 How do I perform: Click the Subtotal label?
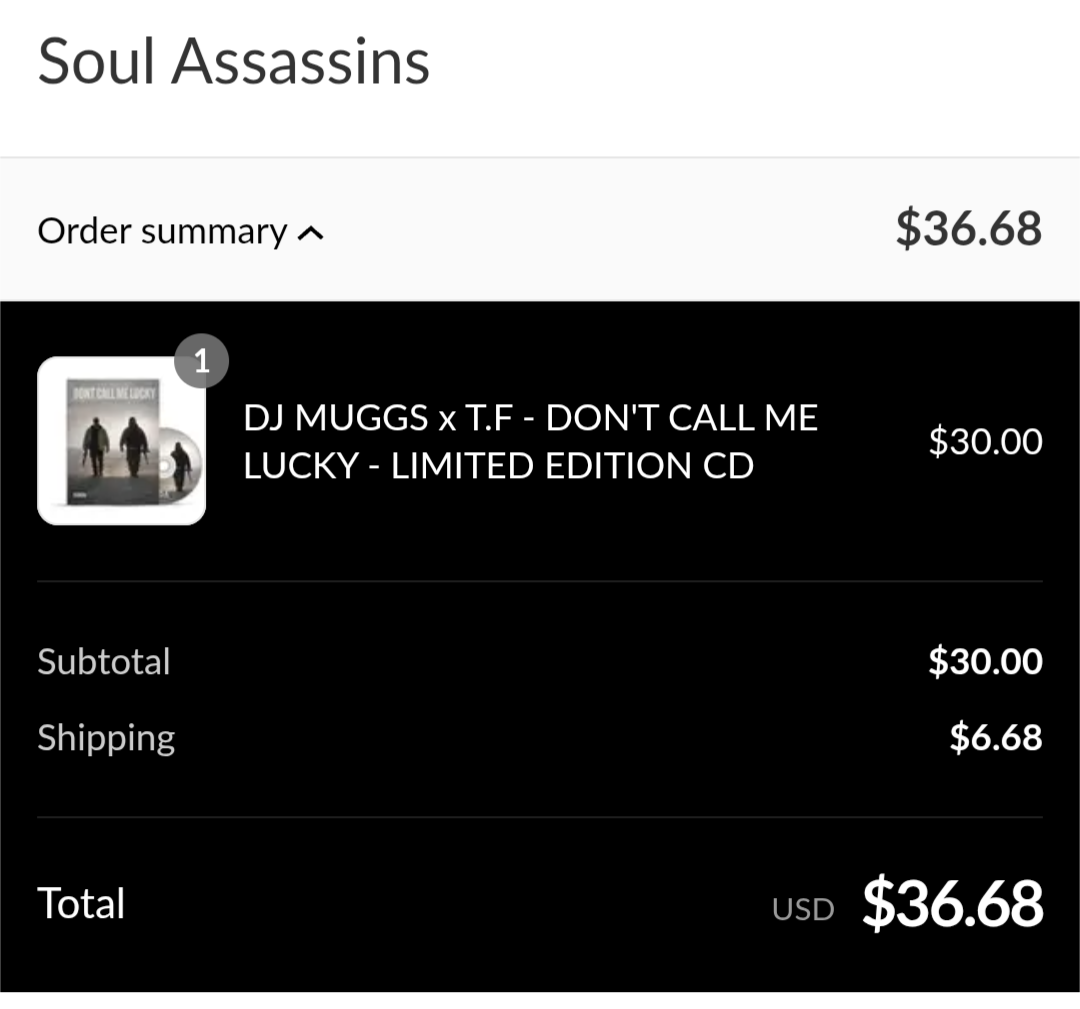[x=104, y=661]
